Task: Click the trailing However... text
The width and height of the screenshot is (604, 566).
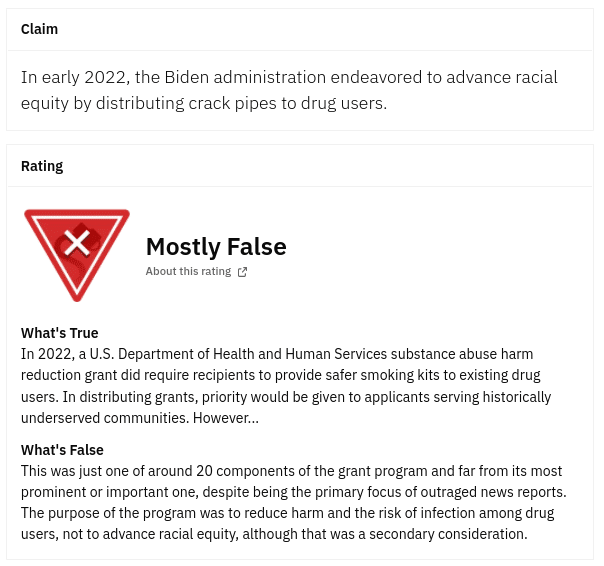Action: (226, 418)
